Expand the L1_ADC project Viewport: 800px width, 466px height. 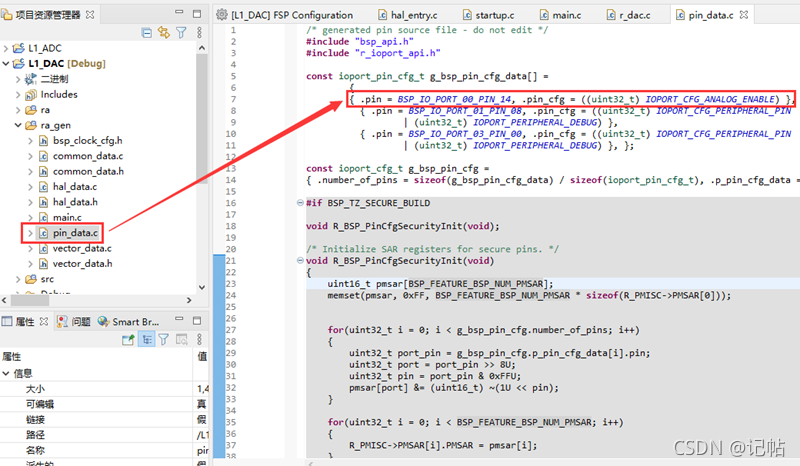tap(6, 48)
